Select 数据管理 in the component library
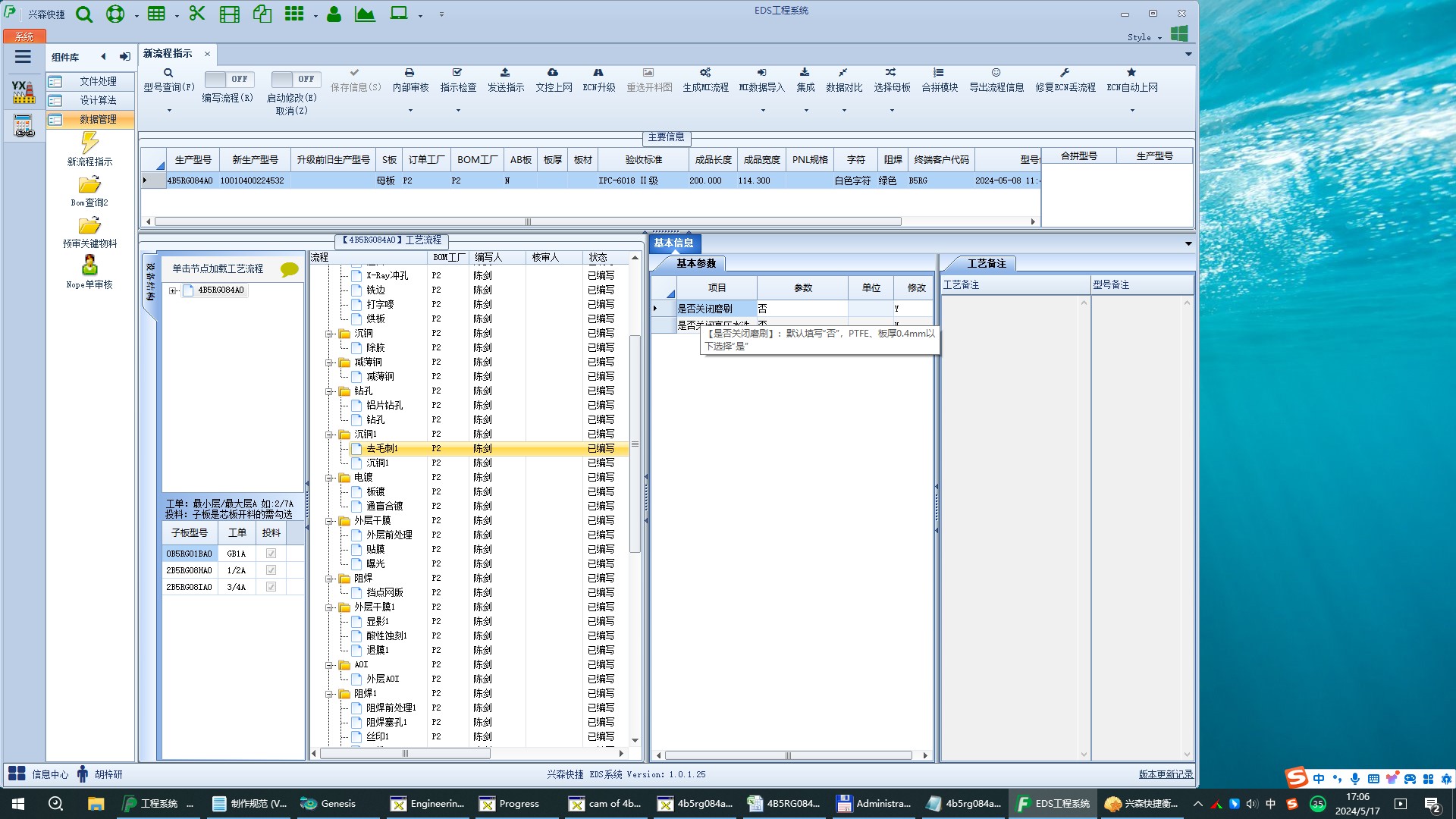The width and height of the screenshot is (1456, 819). 98,119
